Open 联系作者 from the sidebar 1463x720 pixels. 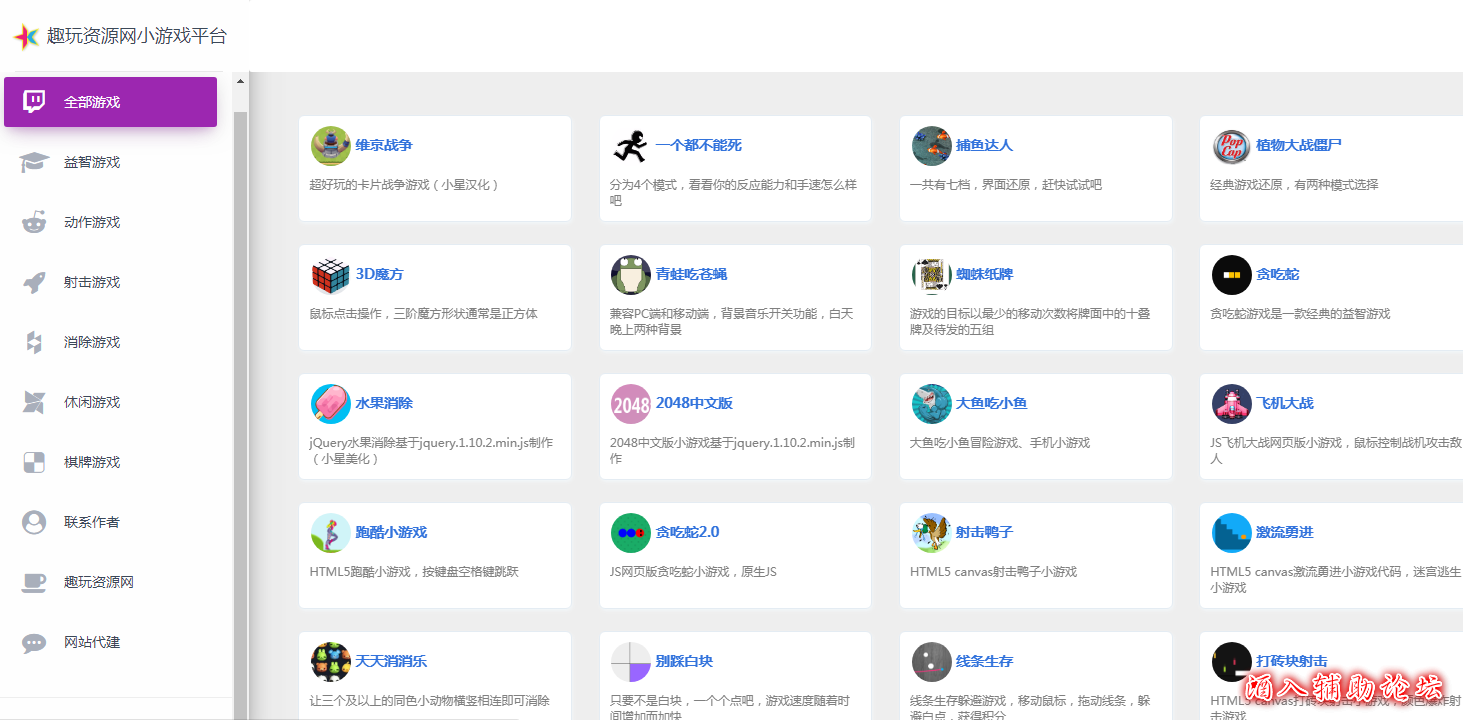coord(92,522)
